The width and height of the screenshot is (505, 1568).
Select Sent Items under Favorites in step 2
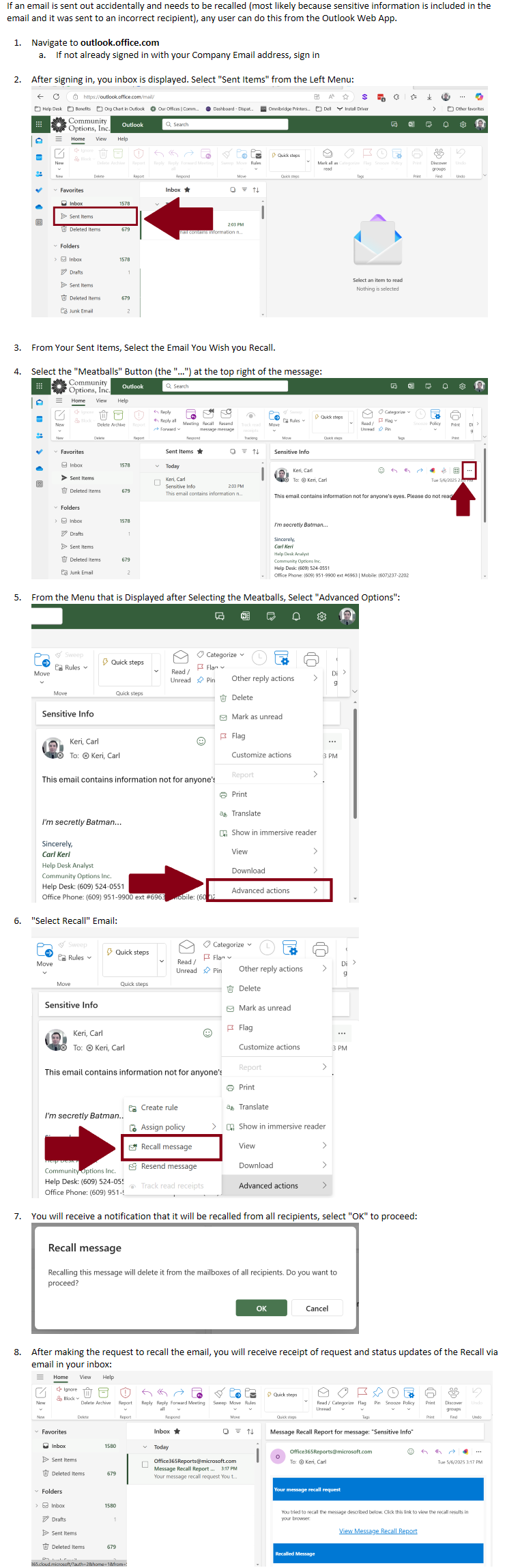click(x=96, y=216)
